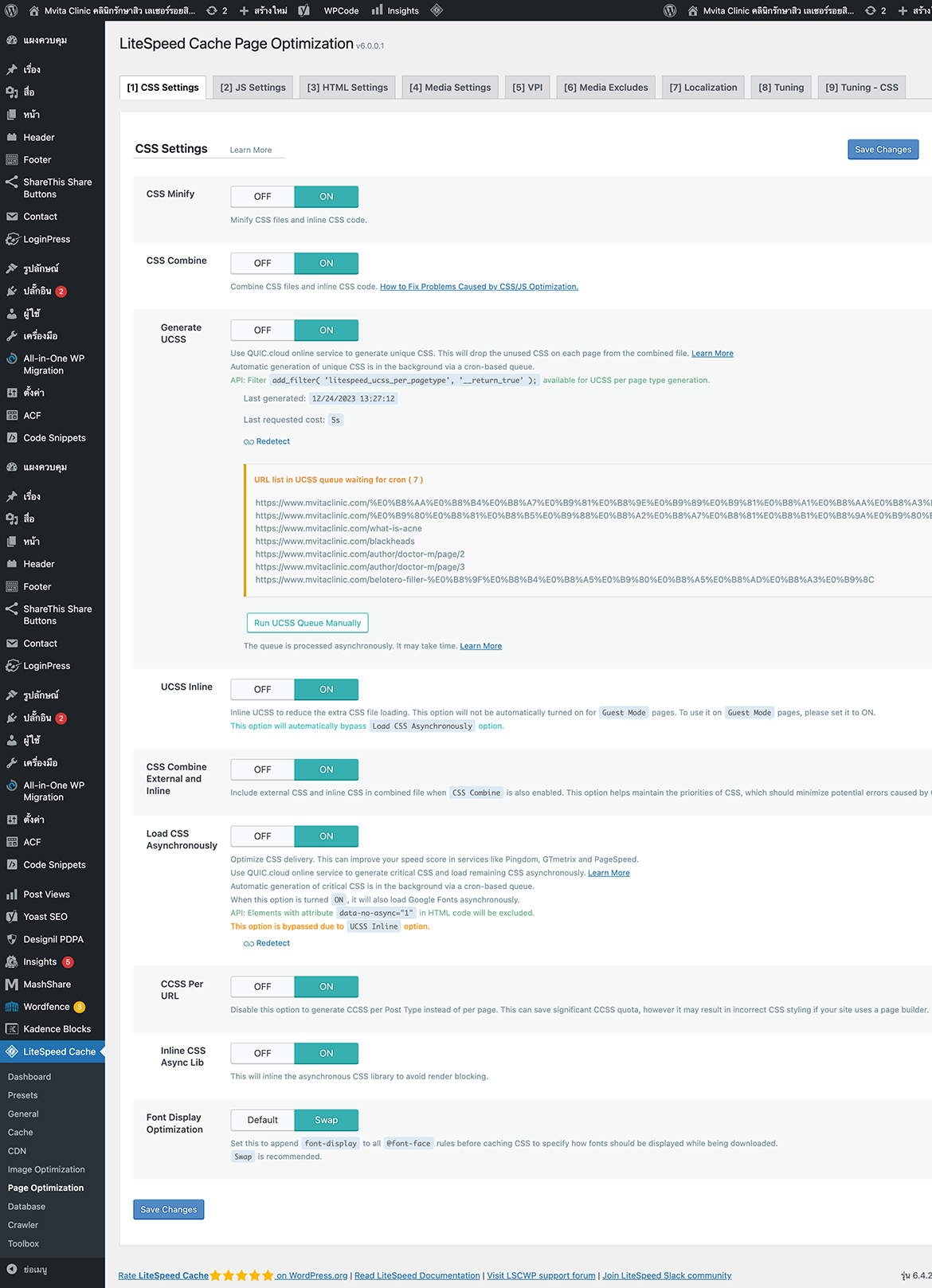Viewport: 932px width, 1288px height.
Task: Open Read LiteSpeed Documentation link
Action: tap(417, 1276)
